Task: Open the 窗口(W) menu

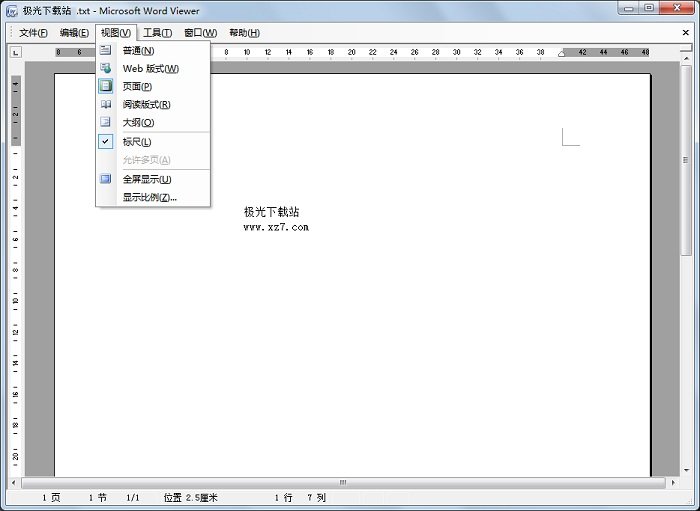Action: pos(200,33)
